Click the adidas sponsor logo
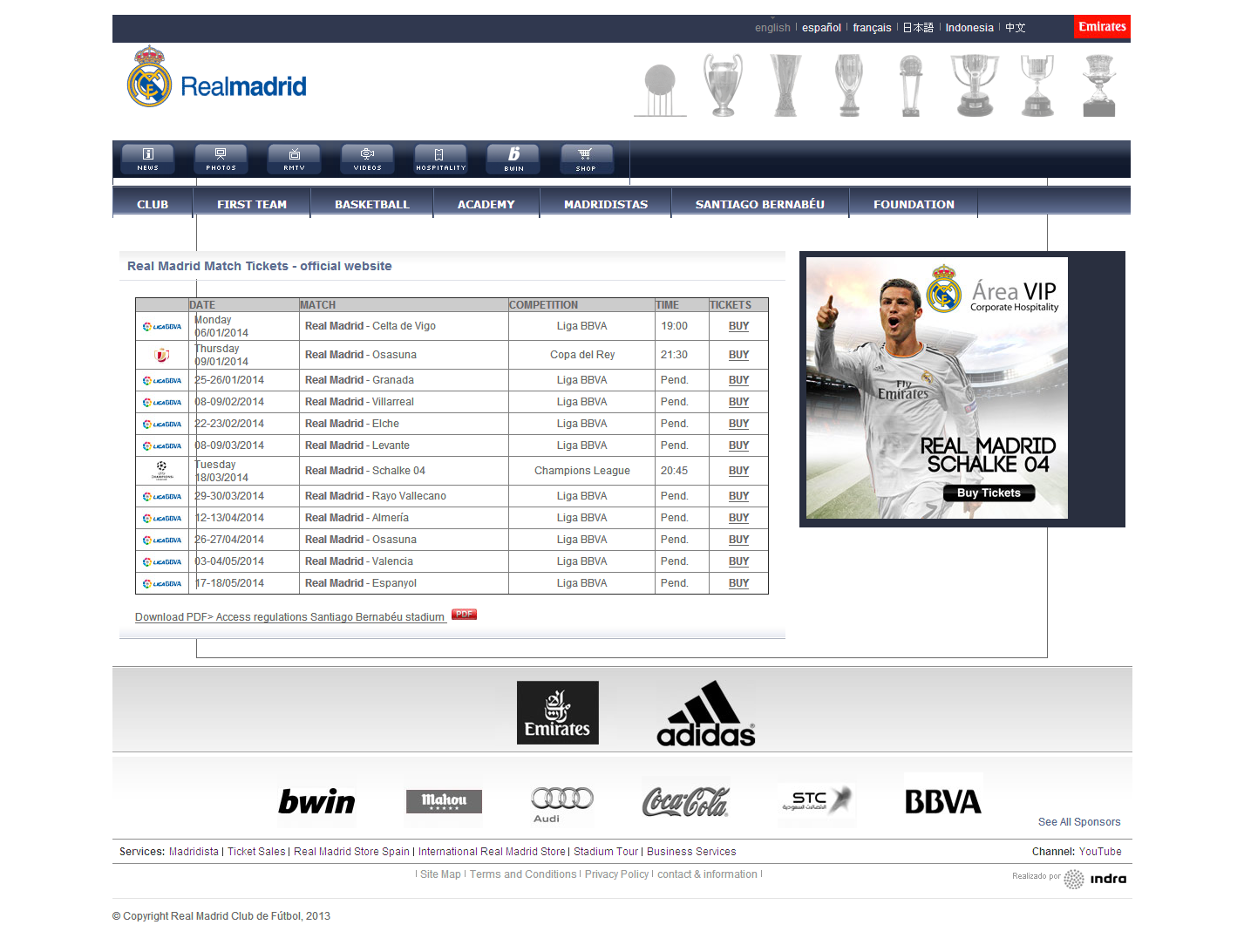 point(706,713)
